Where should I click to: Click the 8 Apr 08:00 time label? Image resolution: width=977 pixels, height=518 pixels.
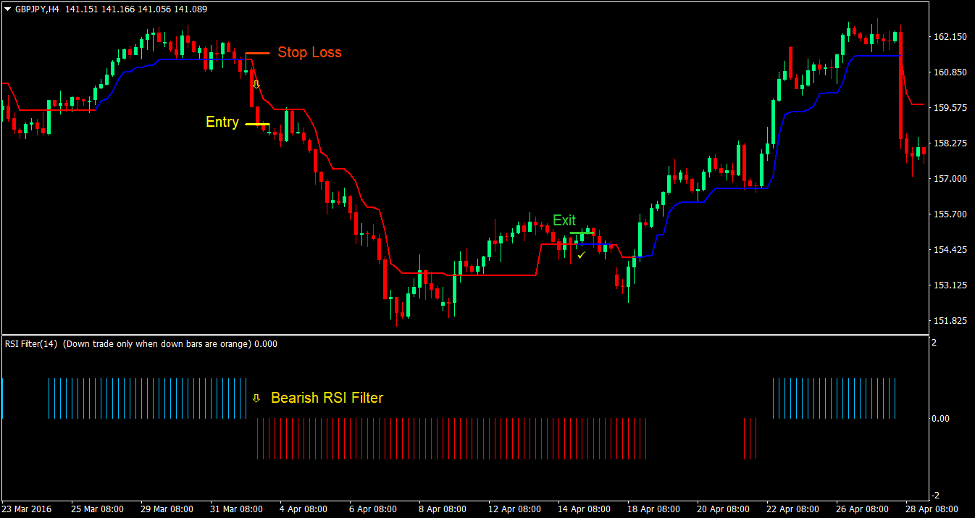(442, 509)
